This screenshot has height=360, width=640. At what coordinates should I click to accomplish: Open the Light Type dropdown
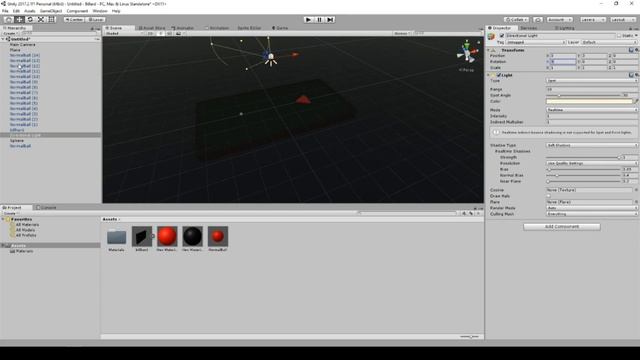coord(592,81)
